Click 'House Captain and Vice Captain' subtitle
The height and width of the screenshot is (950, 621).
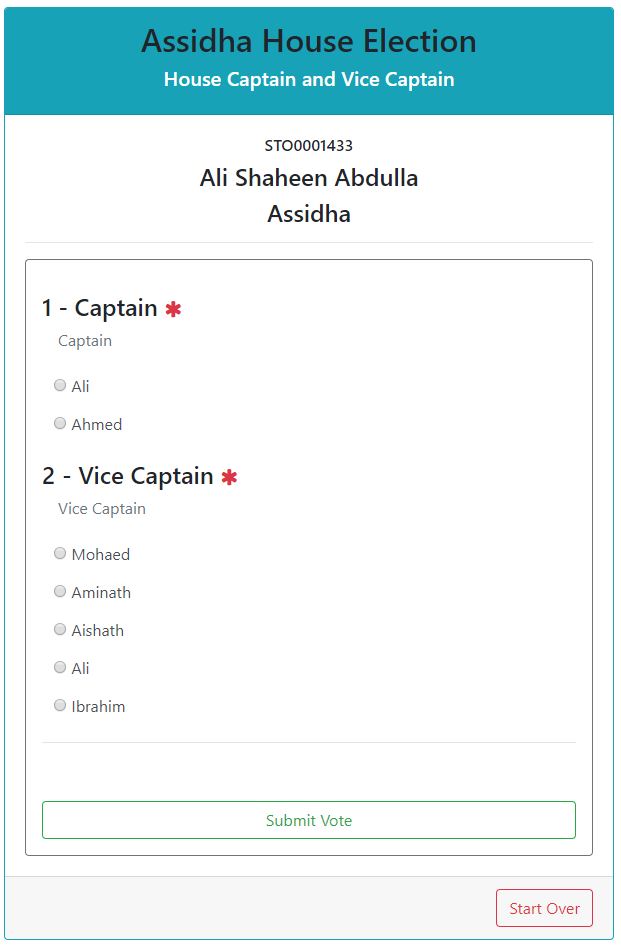coord(309,79)
